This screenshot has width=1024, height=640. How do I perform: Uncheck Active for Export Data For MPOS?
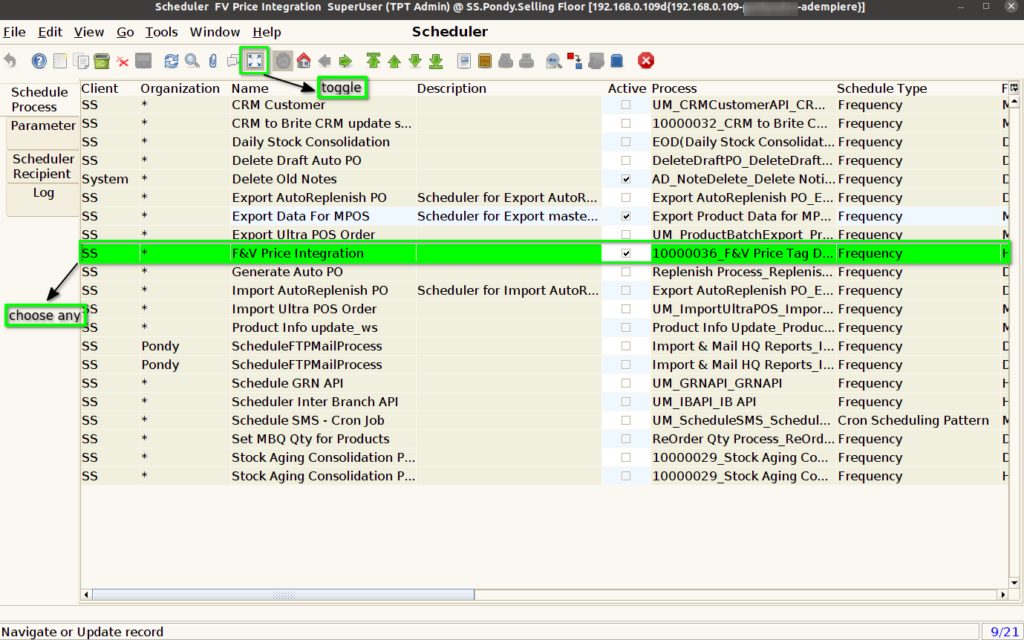pos(626,216)
